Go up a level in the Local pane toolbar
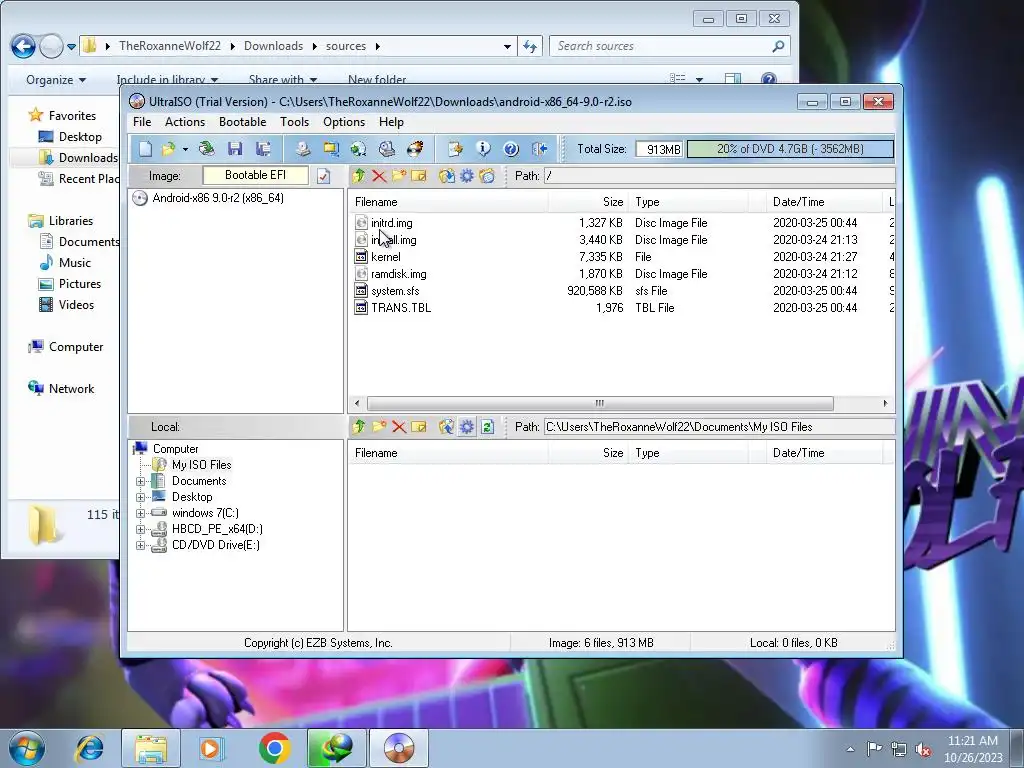Image resolution: width=1024 pixels, height=768 pixels. 359,426
